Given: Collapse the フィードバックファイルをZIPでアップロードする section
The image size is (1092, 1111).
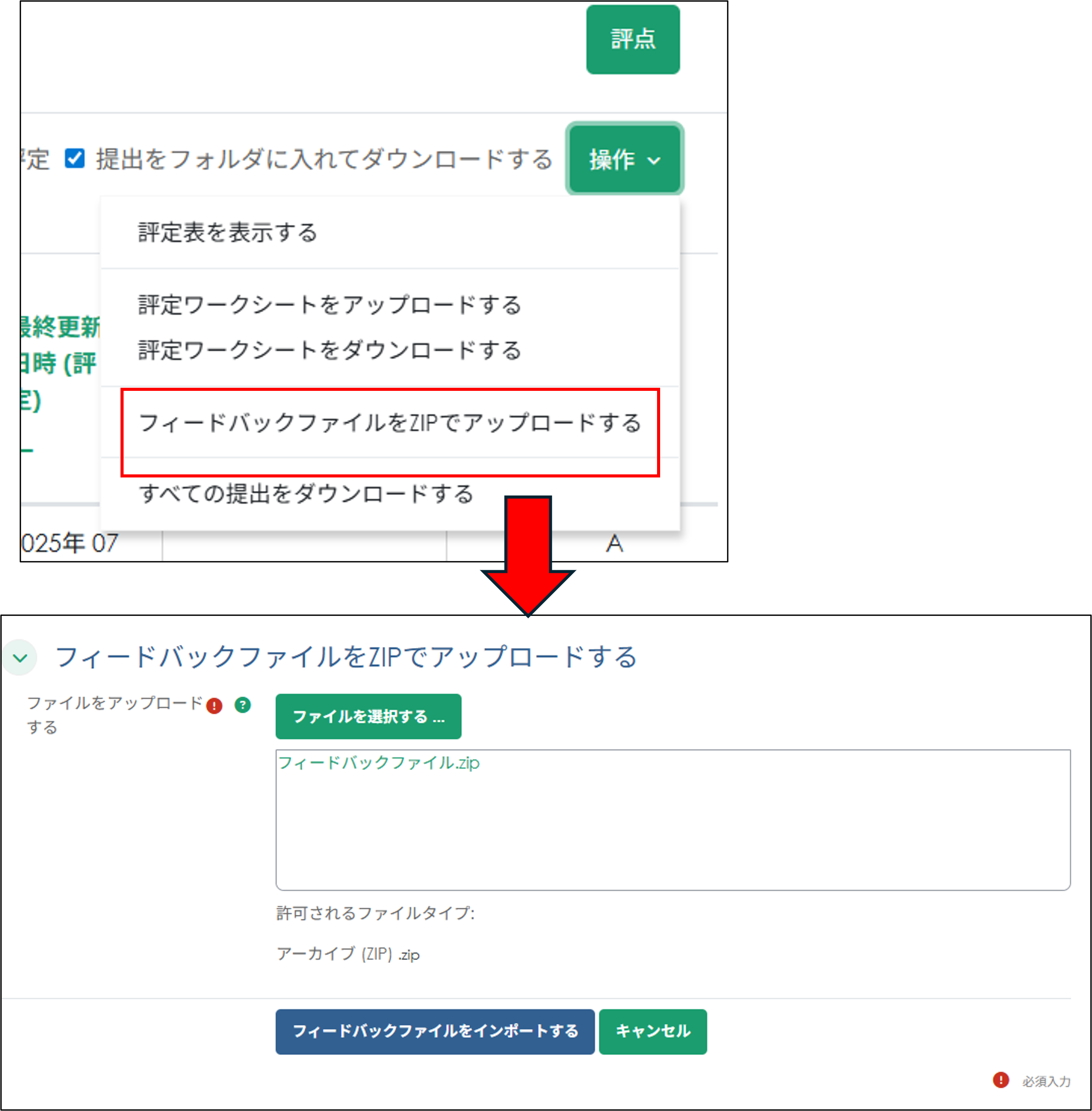Looking at the screenshot, I should coord(19,657).
